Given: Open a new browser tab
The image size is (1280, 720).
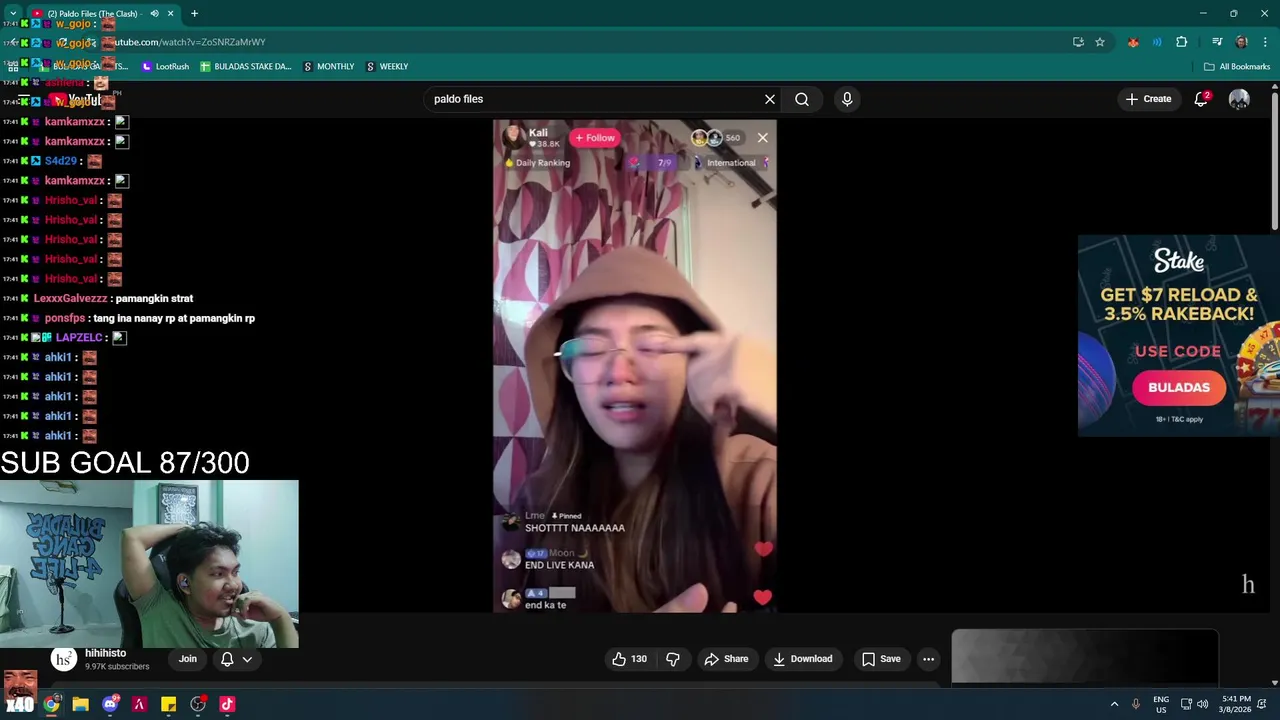Looking at the screenshot, I should (194, 13).
